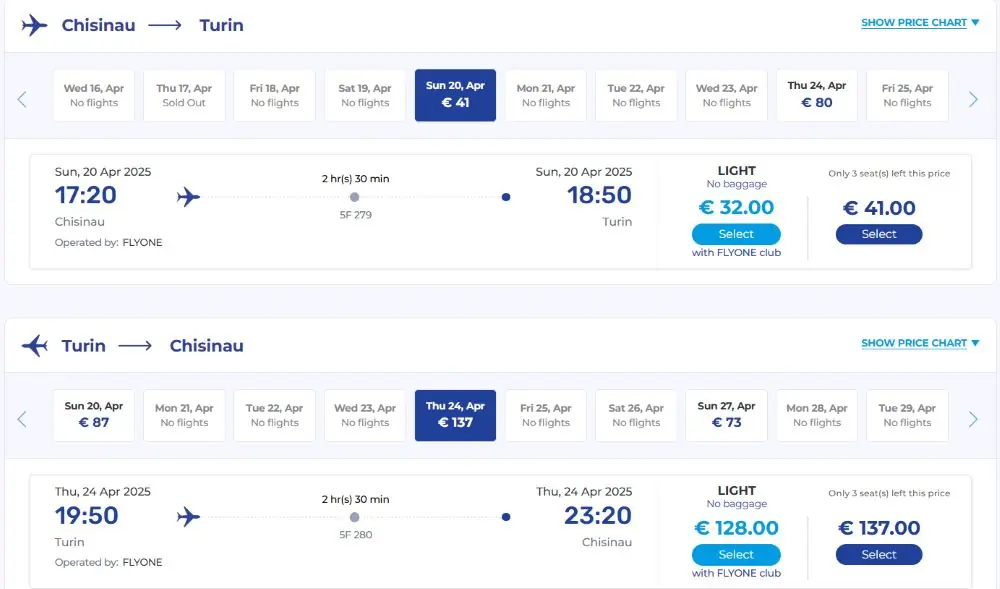Show earlier return dates with left arrow
Image resolution: width=1000 pixels, height=589 pixels.
22,419
